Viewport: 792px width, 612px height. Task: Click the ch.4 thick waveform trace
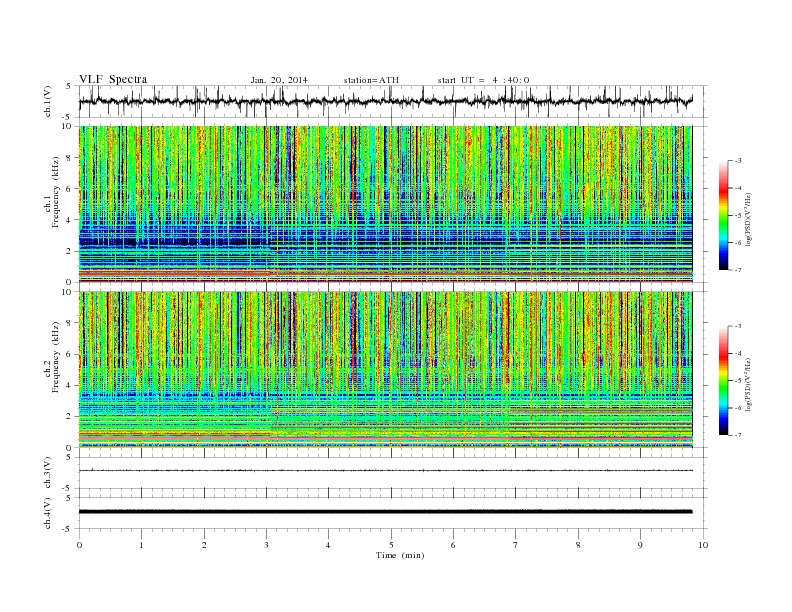tap(386, 512)
